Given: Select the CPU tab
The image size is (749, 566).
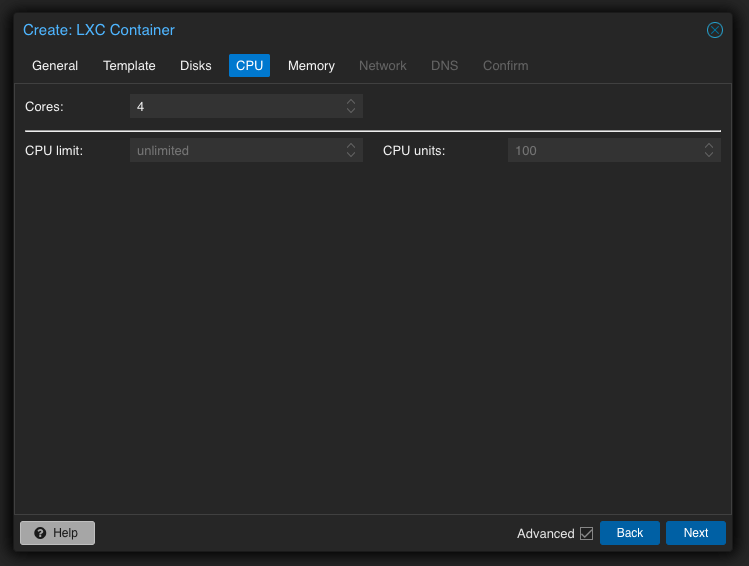Looking at the screenshot, I should (x=249, y=66).
